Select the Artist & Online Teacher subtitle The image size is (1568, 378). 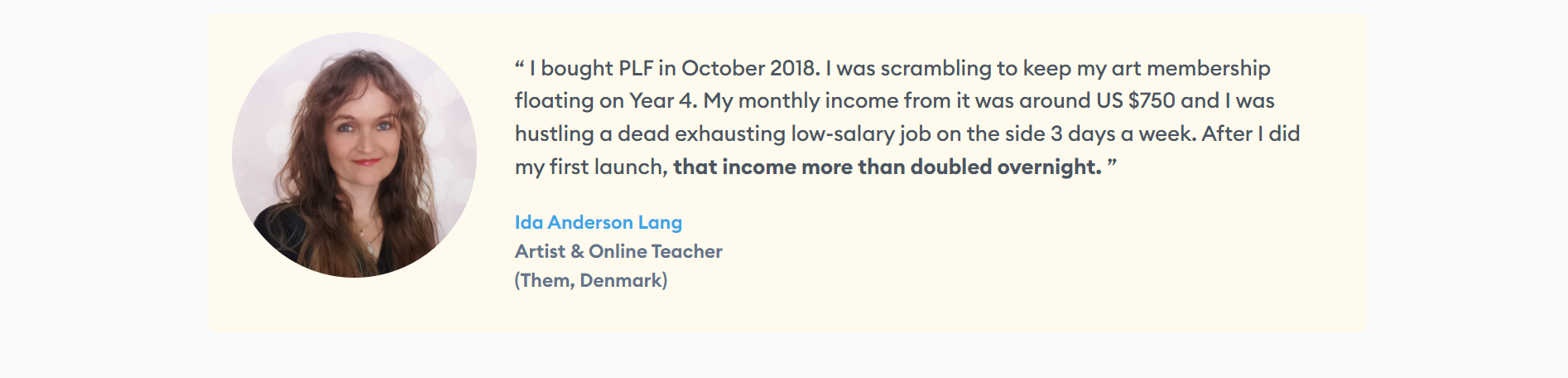[618, 251]
